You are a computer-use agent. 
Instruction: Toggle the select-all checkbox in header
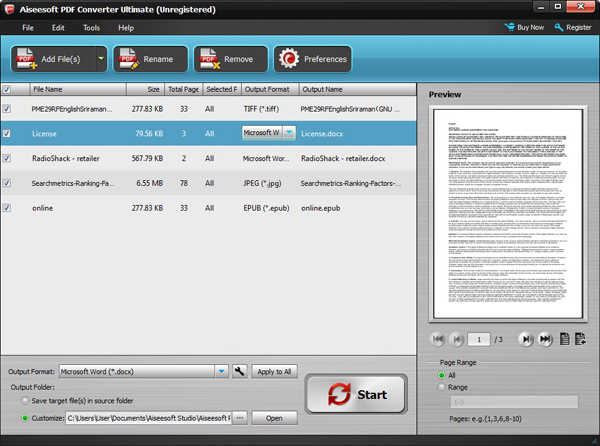click(x=7, y=90)
